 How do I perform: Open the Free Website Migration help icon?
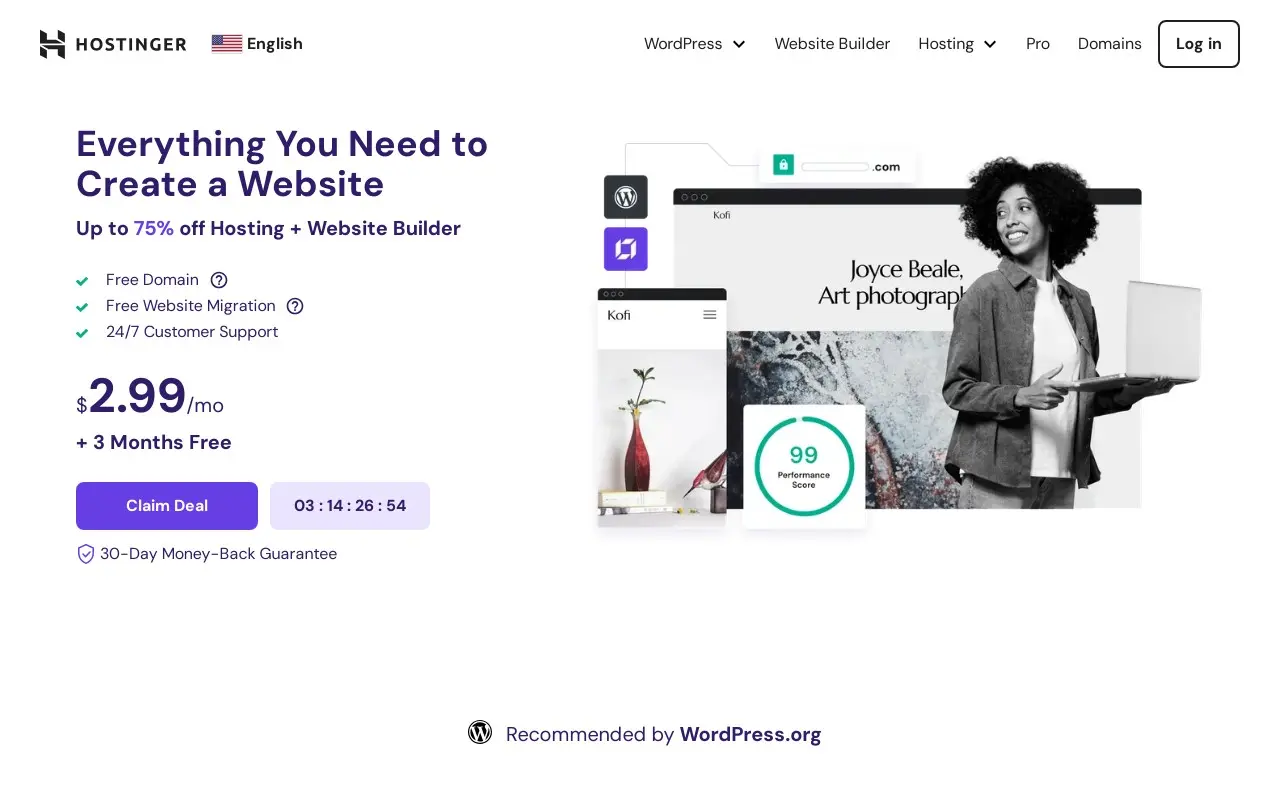(295, 306)
